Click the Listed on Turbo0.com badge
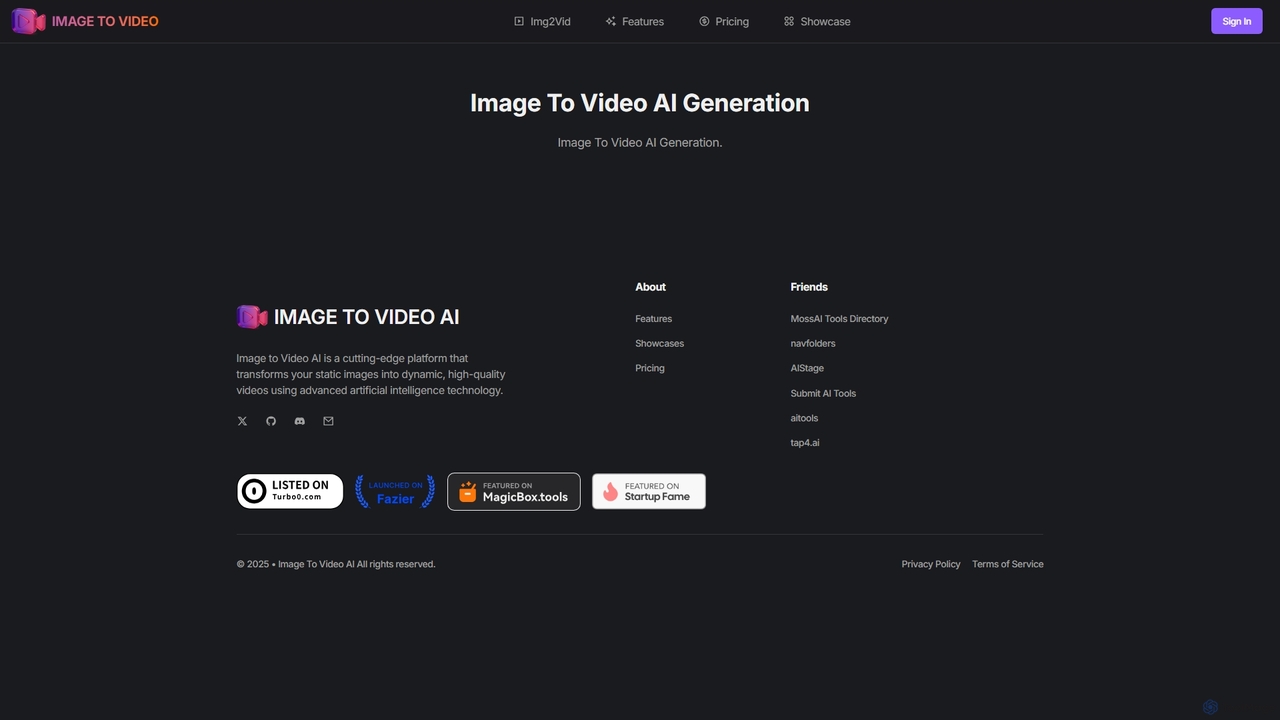This screenshot has height=720, width=1280. [x=290, y=491]
